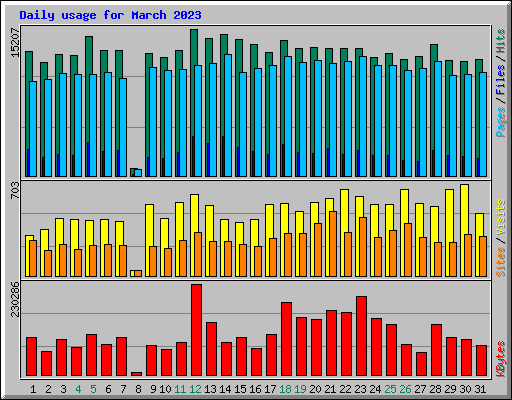Image resolution: width=512 pixels, height=400 pixels.
Task: Click day label 24 on the x-axis
Action: click(376, 389)
